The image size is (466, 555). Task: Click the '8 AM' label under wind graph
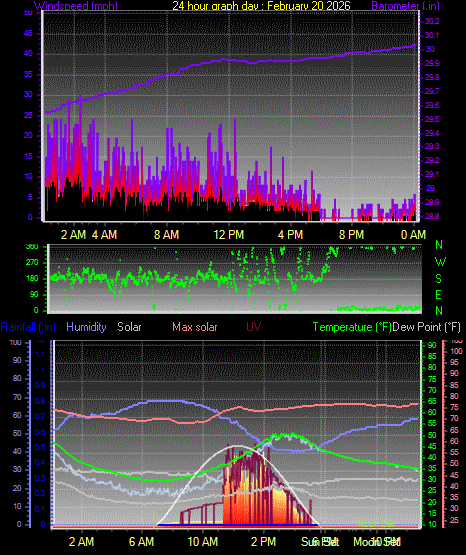pos(166,234)
